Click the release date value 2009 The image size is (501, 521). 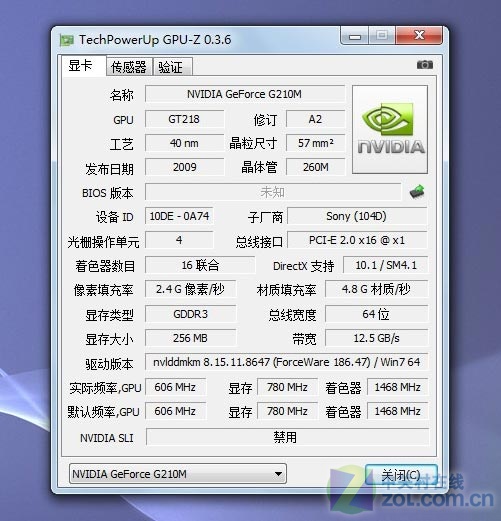[184, 167]
